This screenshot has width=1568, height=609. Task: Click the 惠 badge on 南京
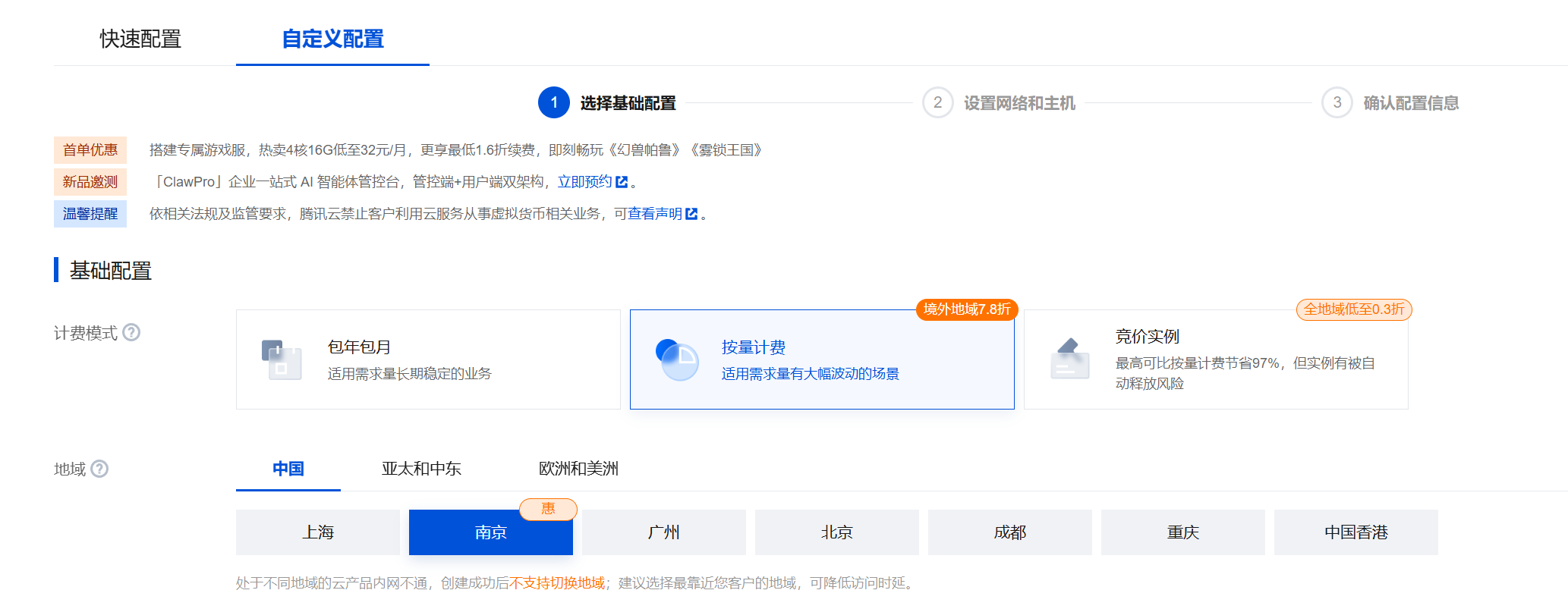(548, 509)
